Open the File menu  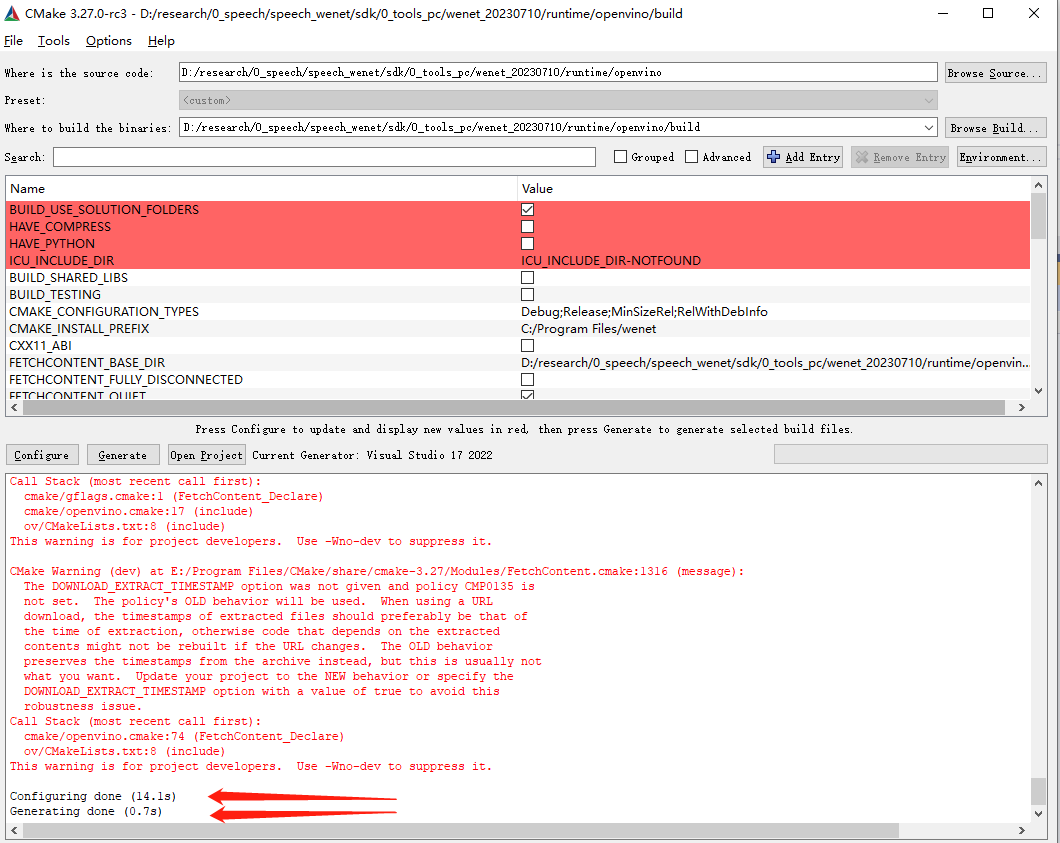tap(13, 40)
